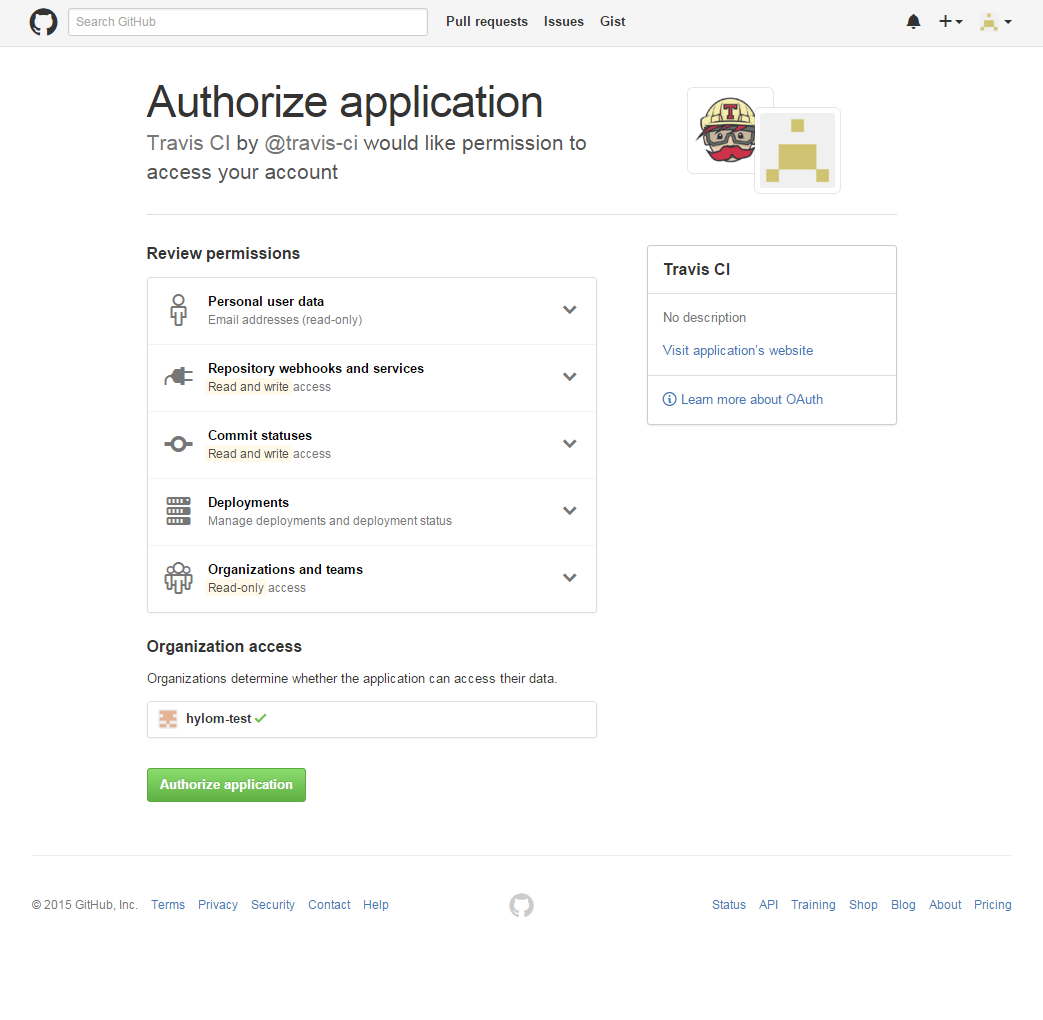Click the user identicon beside Travis logo
The width and height of the screenshot is (1043, 1020).
798,150
